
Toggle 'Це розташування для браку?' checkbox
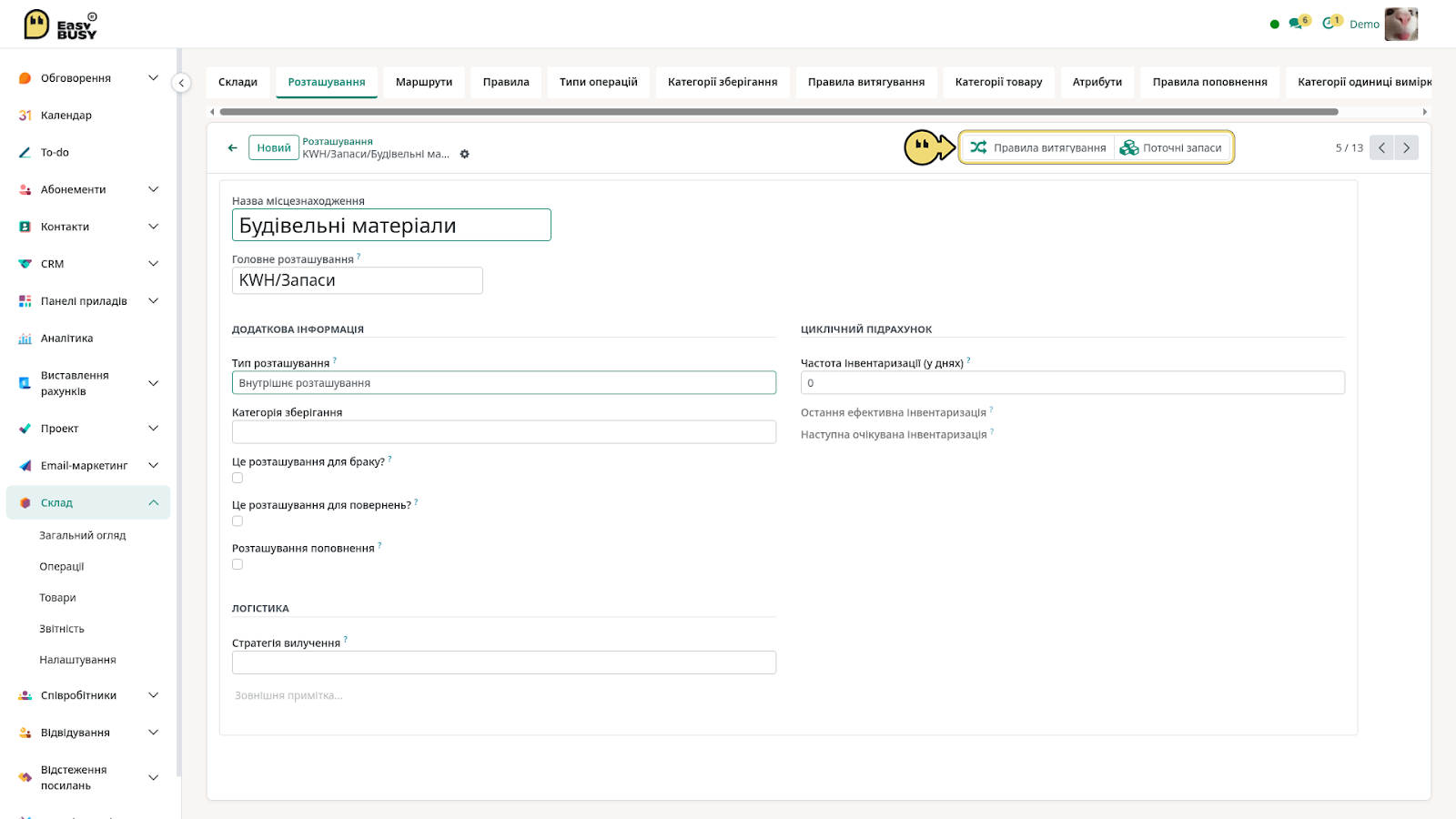pos(238,478)
